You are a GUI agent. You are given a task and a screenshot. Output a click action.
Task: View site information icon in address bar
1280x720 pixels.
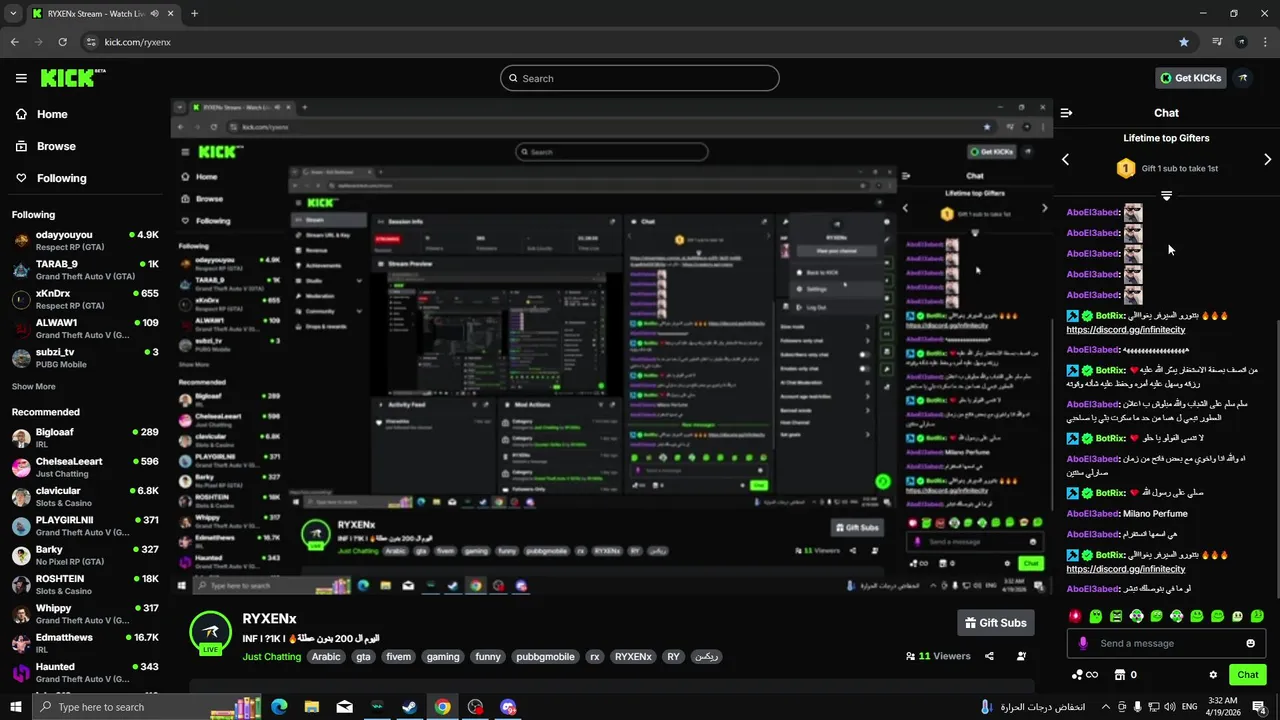91,42
